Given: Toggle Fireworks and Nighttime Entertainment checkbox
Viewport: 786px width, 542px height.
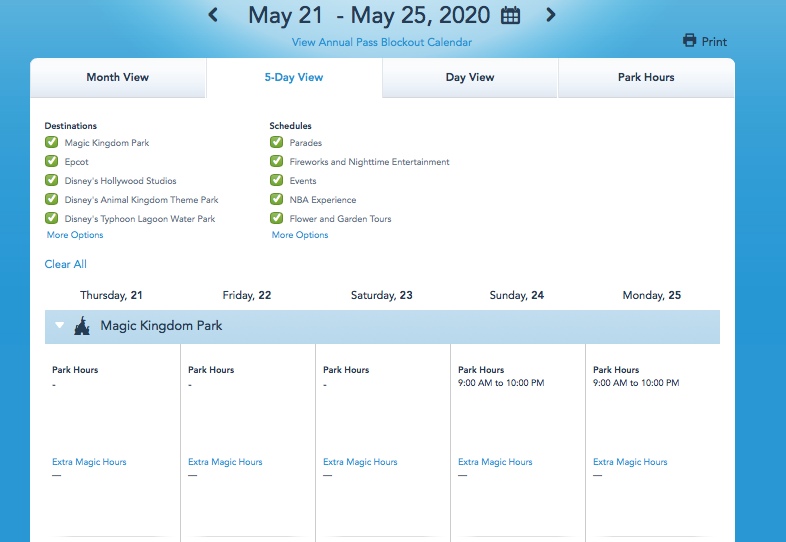Looking at the screenshot, I should (x=276, y=161).
